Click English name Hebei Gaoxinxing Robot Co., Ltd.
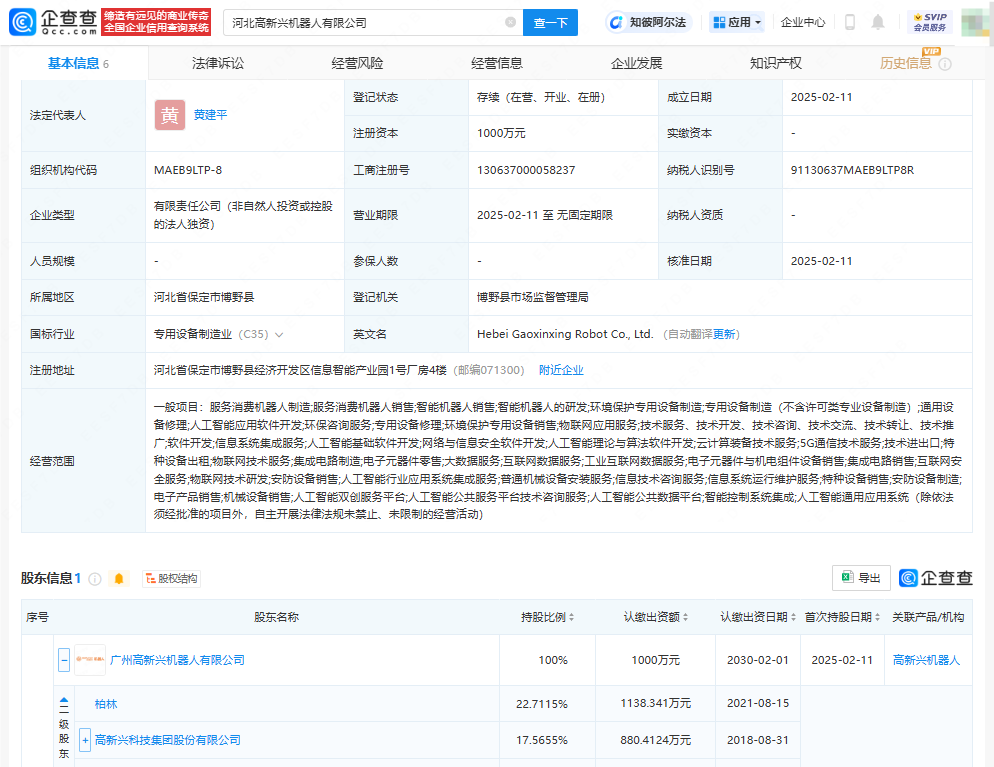The width and height of the screenshot is (994, 767). tap(565, 334)
